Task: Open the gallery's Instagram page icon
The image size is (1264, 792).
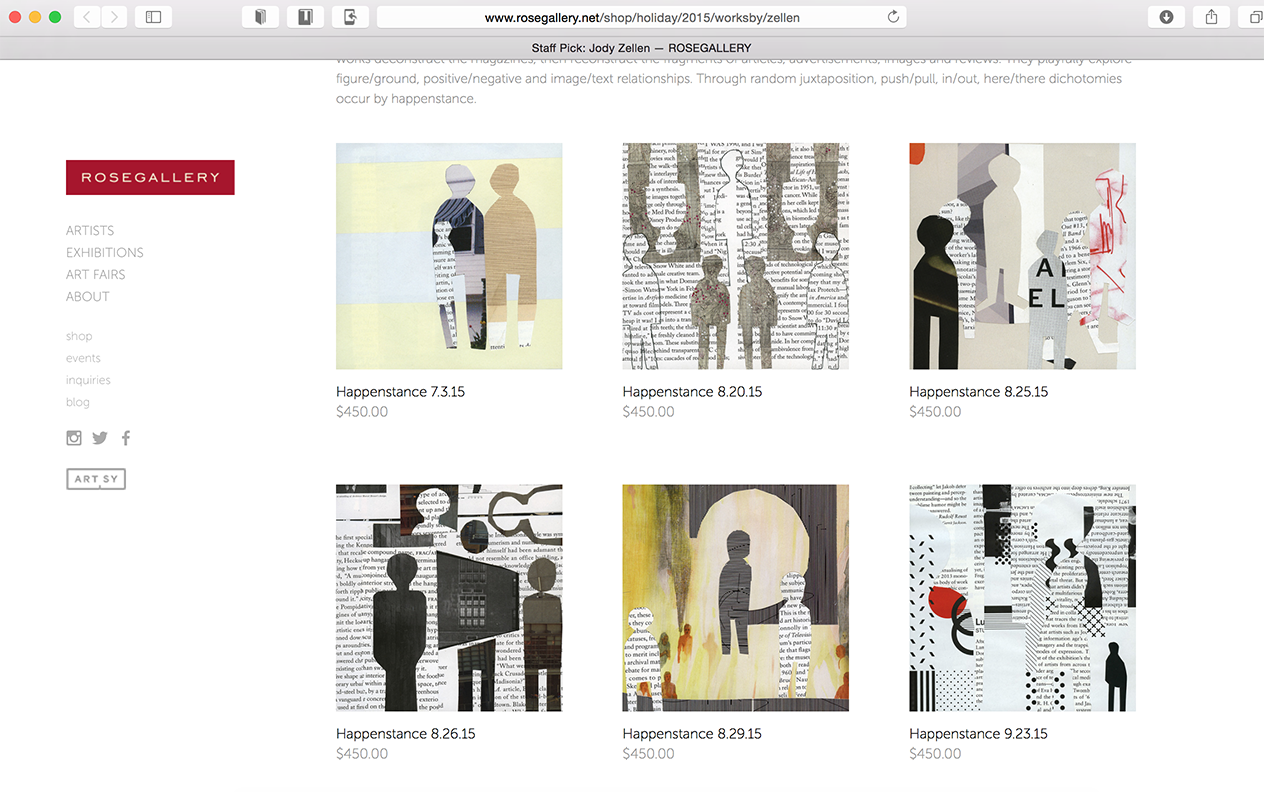Action: click(74, 438)
